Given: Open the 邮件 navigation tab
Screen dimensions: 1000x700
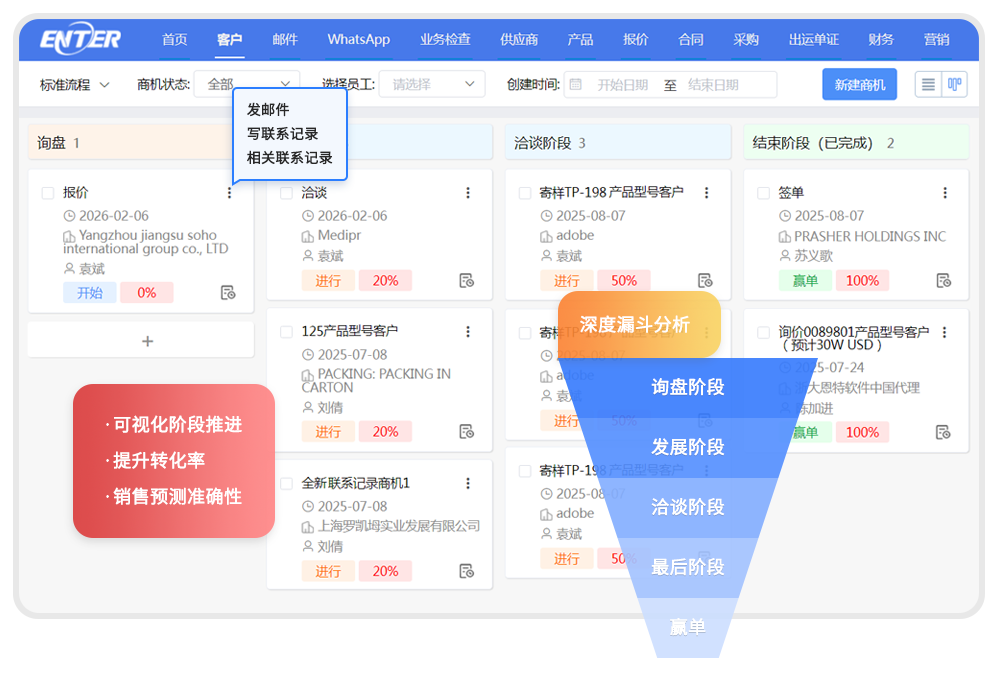Looking at the screenshot, I should (x=285, y=40).
